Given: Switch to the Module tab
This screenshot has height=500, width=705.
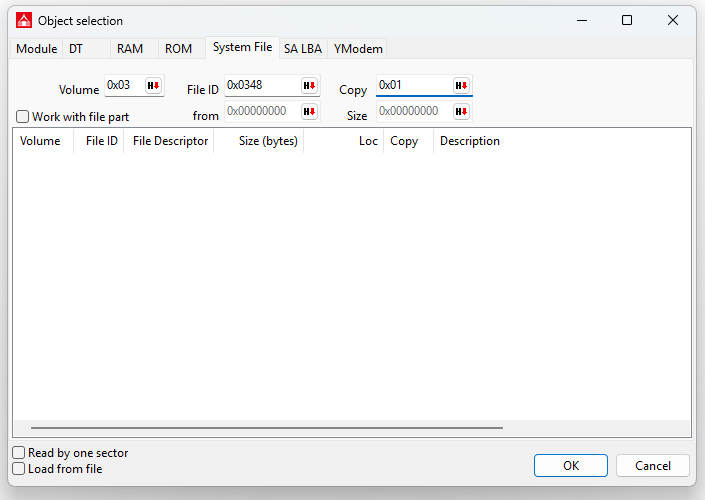Looking at the screenshot, I should (37, 49).
